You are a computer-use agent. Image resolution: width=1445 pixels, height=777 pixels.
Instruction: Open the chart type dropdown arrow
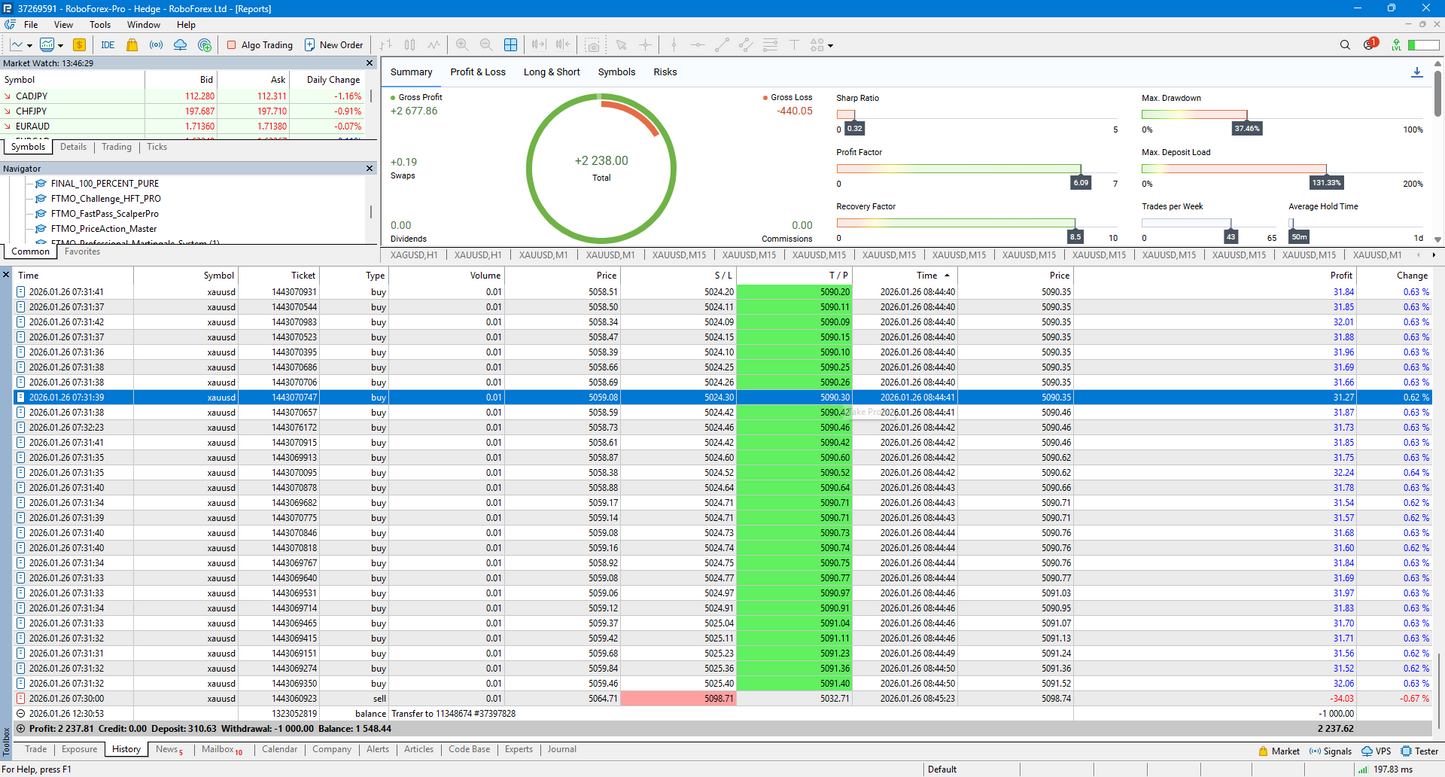(x=60, y=45)
